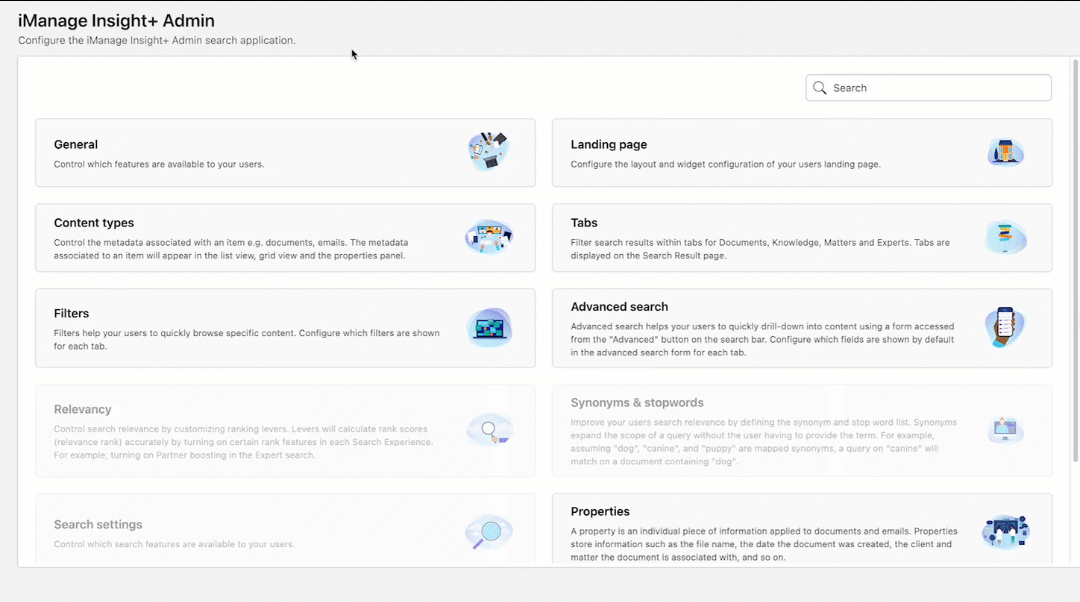Click the Content types illustration icon
Image resolution: width=1080 pixels, height=602 pixels.
[x=488, y=237]
